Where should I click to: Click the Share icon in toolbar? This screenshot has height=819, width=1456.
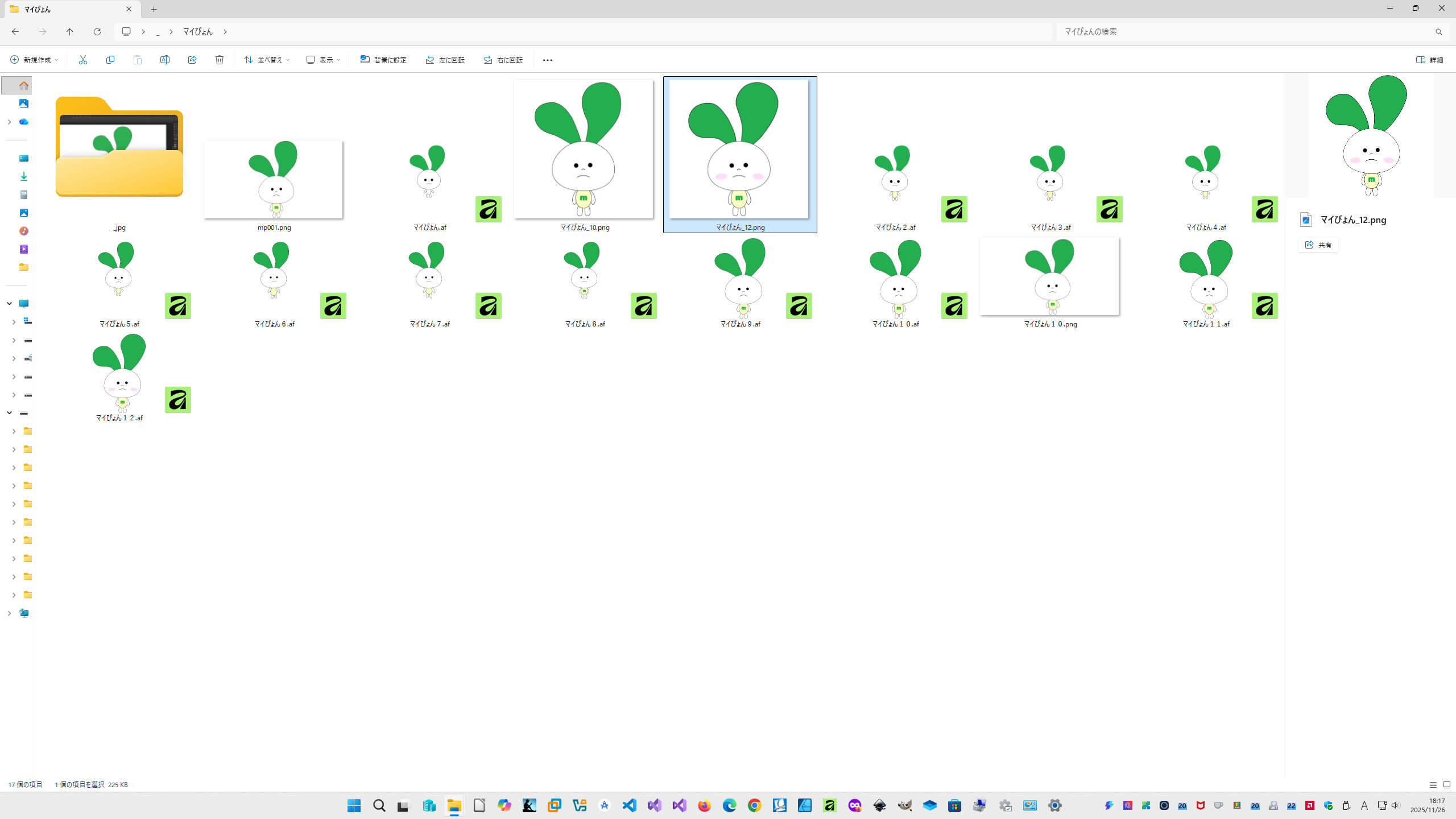click(192, 60)
